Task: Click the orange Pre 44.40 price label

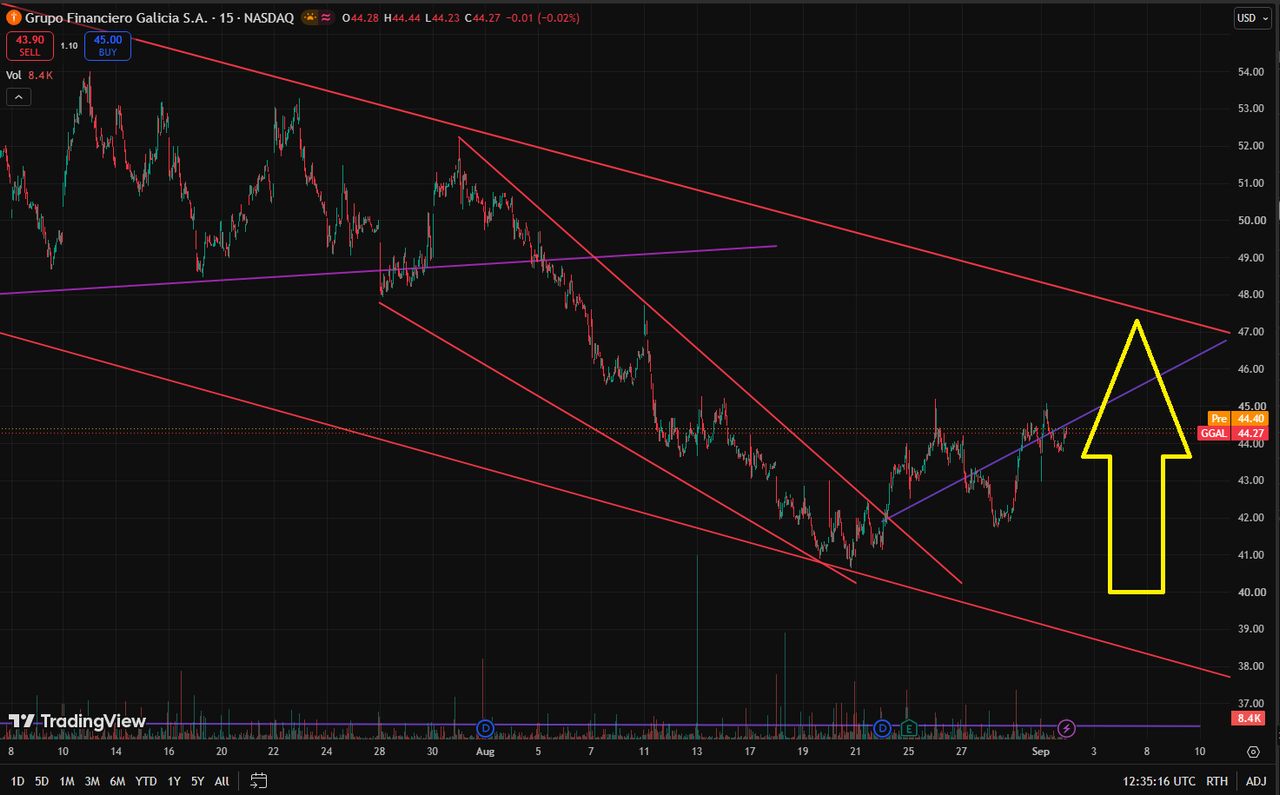Action: point(1236,418)
